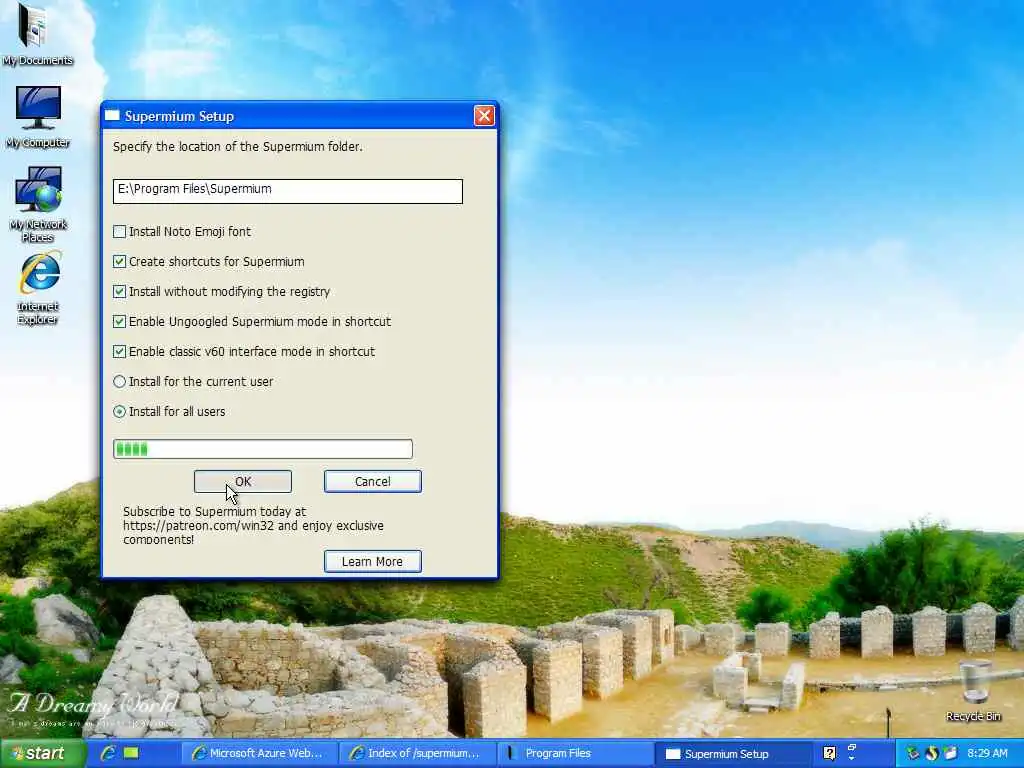This screenshot has height=768, width=1024.
Task: Click the Learn More button
Action: click(x=373, y=561)
